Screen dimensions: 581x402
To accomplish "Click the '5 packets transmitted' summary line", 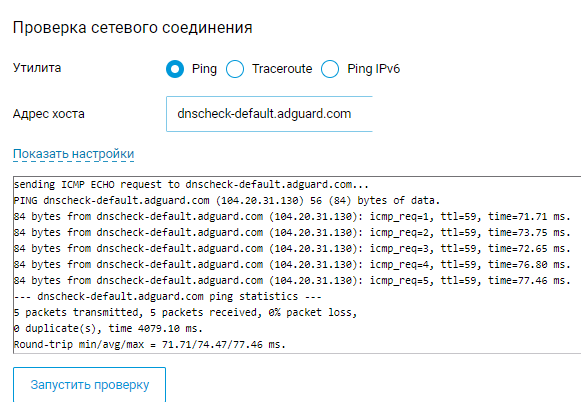I will pos(185,312).
